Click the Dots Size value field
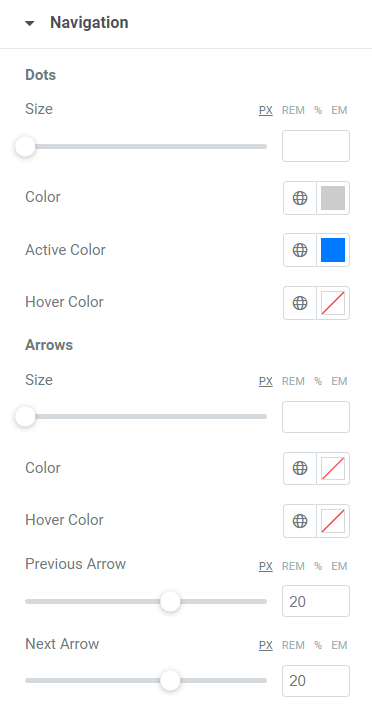 click(316, 146)
